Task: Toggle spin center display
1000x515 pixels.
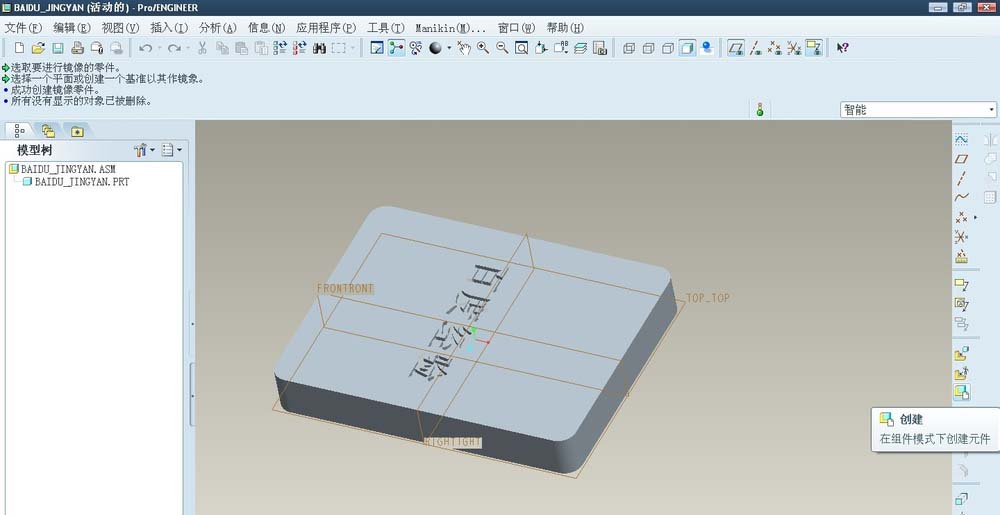Action: click(397, 48)
